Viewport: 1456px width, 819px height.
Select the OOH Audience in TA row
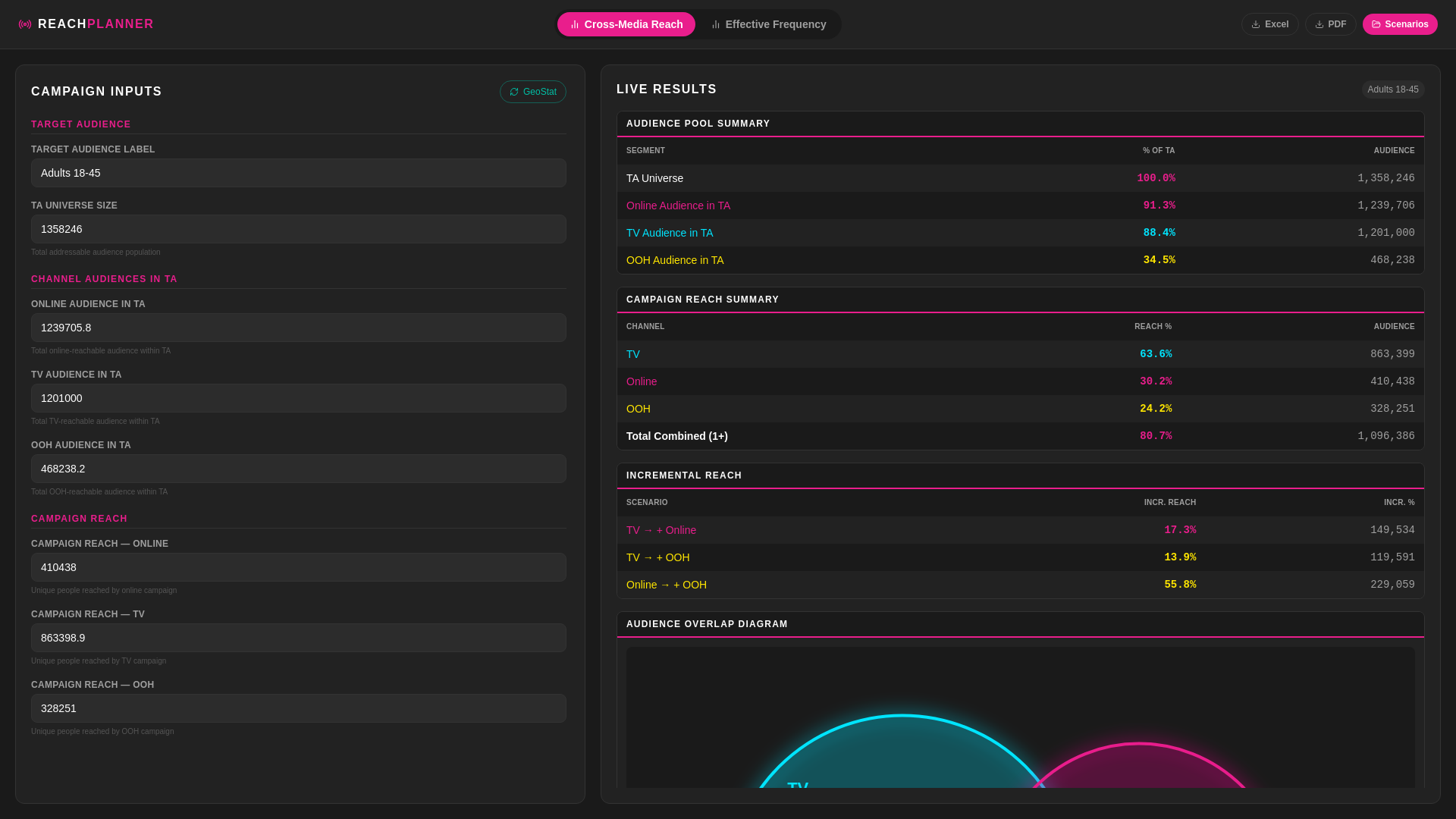tap(1020, 260)
